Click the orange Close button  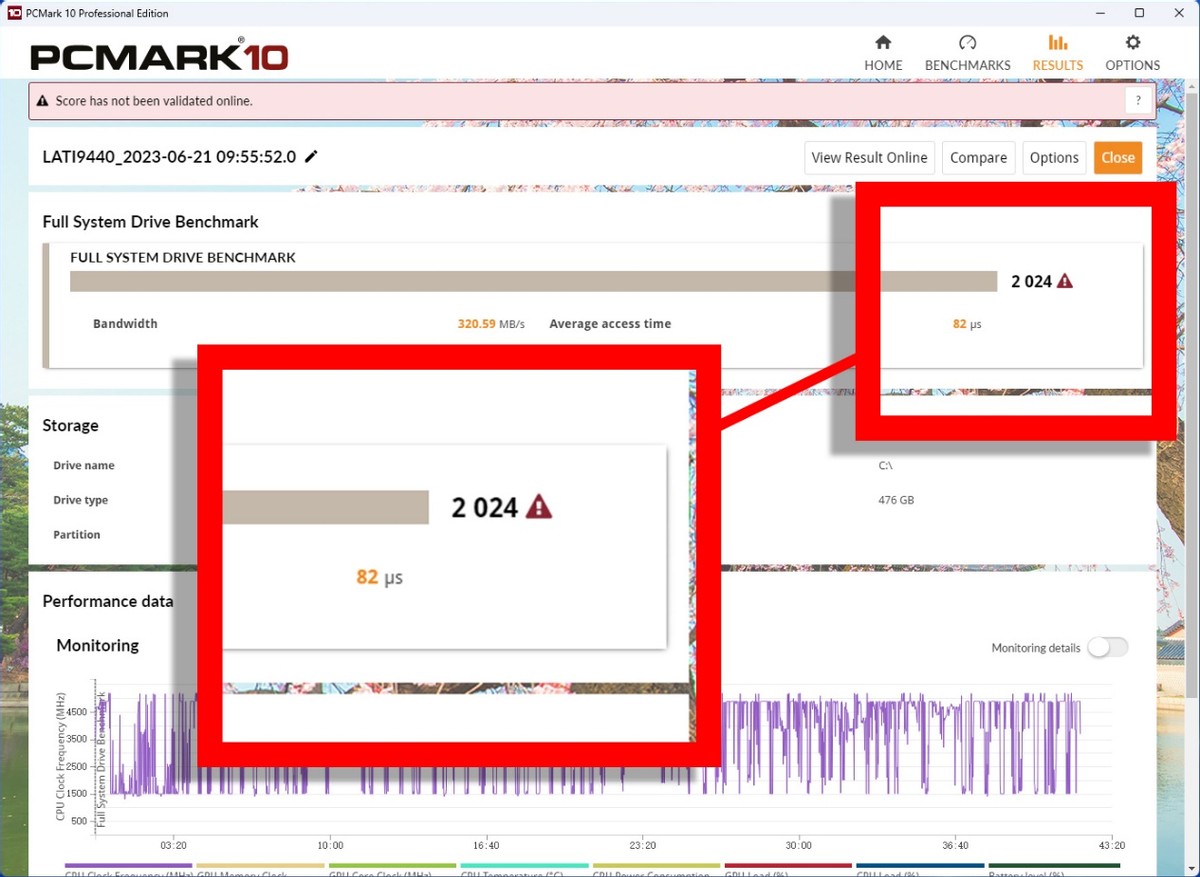tap(1118, 157)
